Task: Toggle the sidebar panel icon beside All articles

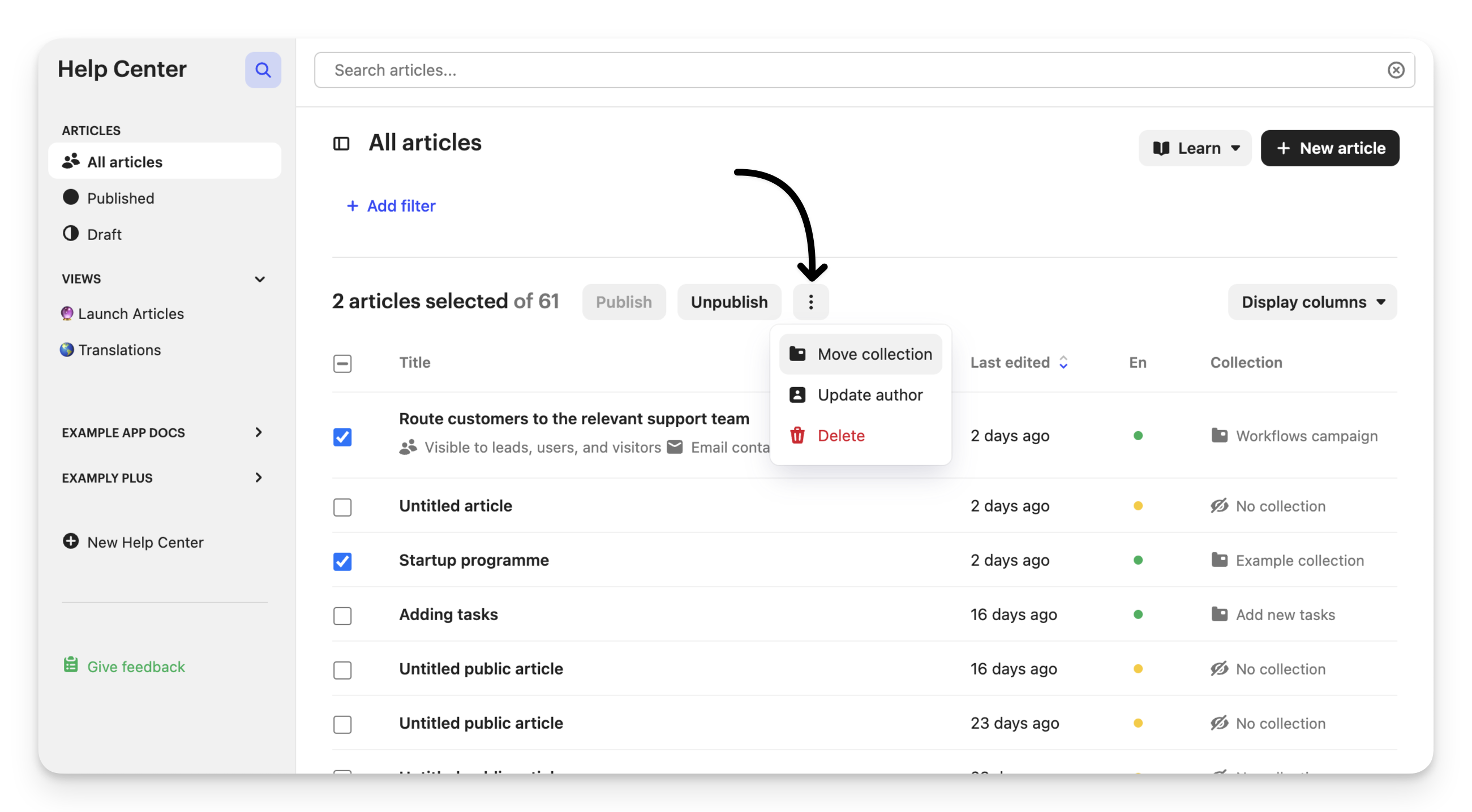Action: pos(341,143)
